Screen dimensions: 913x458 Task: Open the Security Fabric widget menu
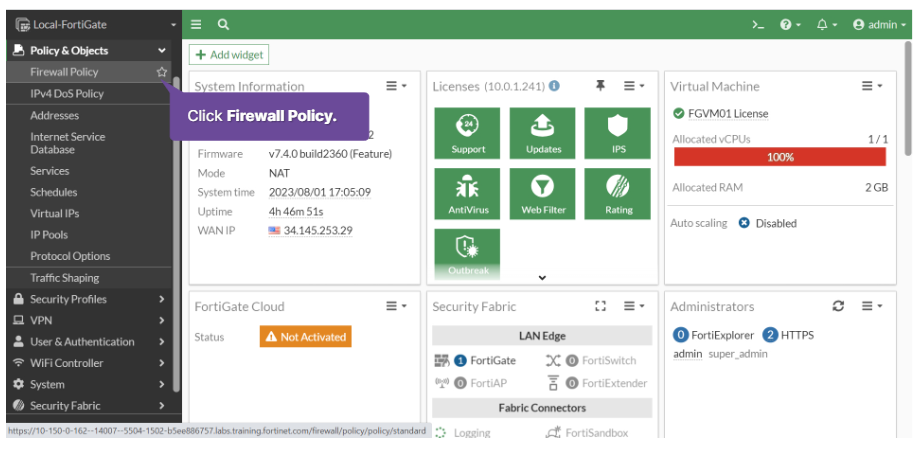click(x=634, y=306)
